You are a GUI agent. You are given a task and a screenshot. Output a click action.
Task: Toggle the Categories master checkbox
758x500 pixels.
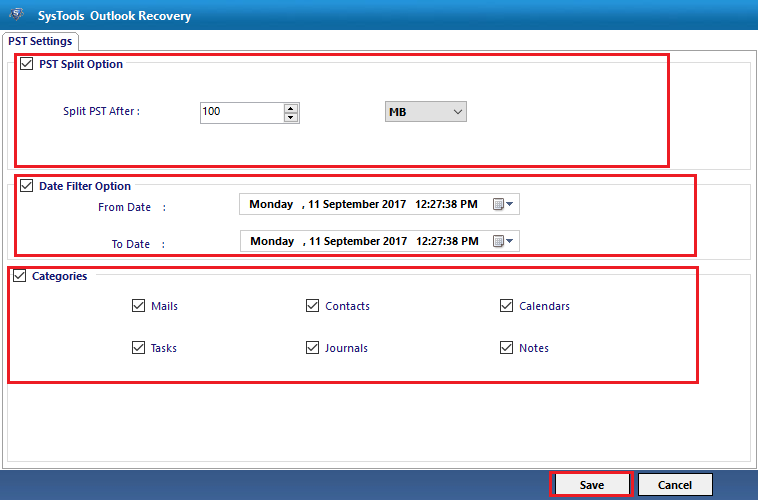(x=19, y=276)
